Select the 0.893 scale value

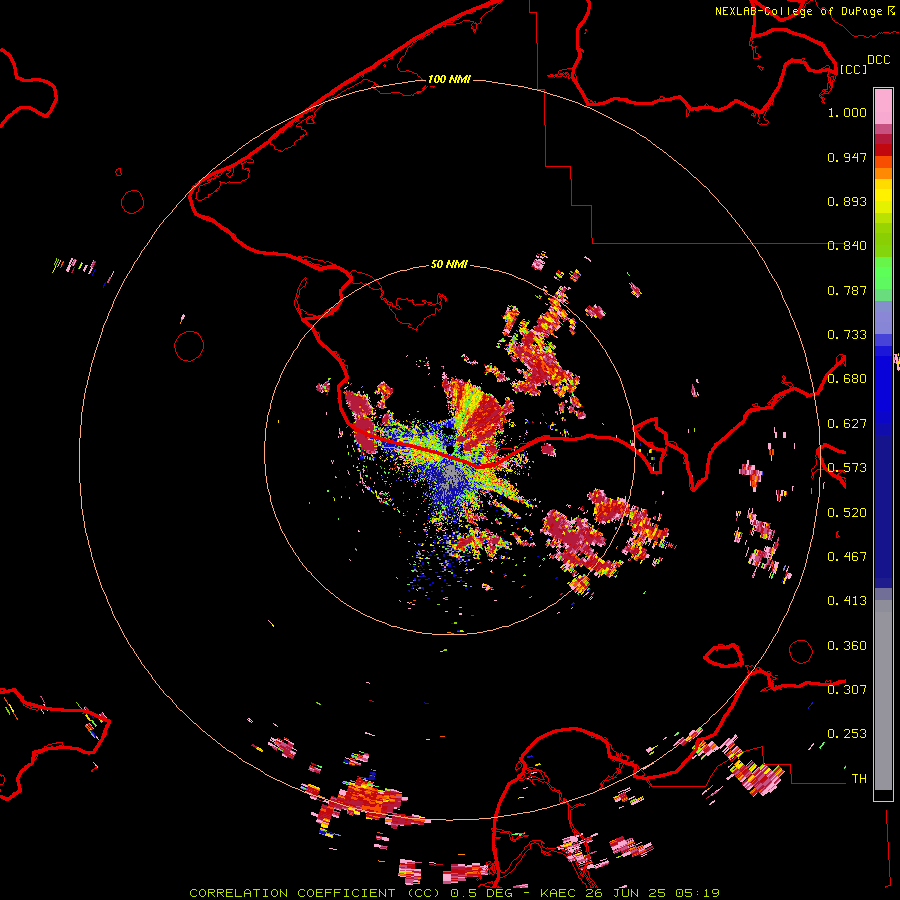pos(847,201)
